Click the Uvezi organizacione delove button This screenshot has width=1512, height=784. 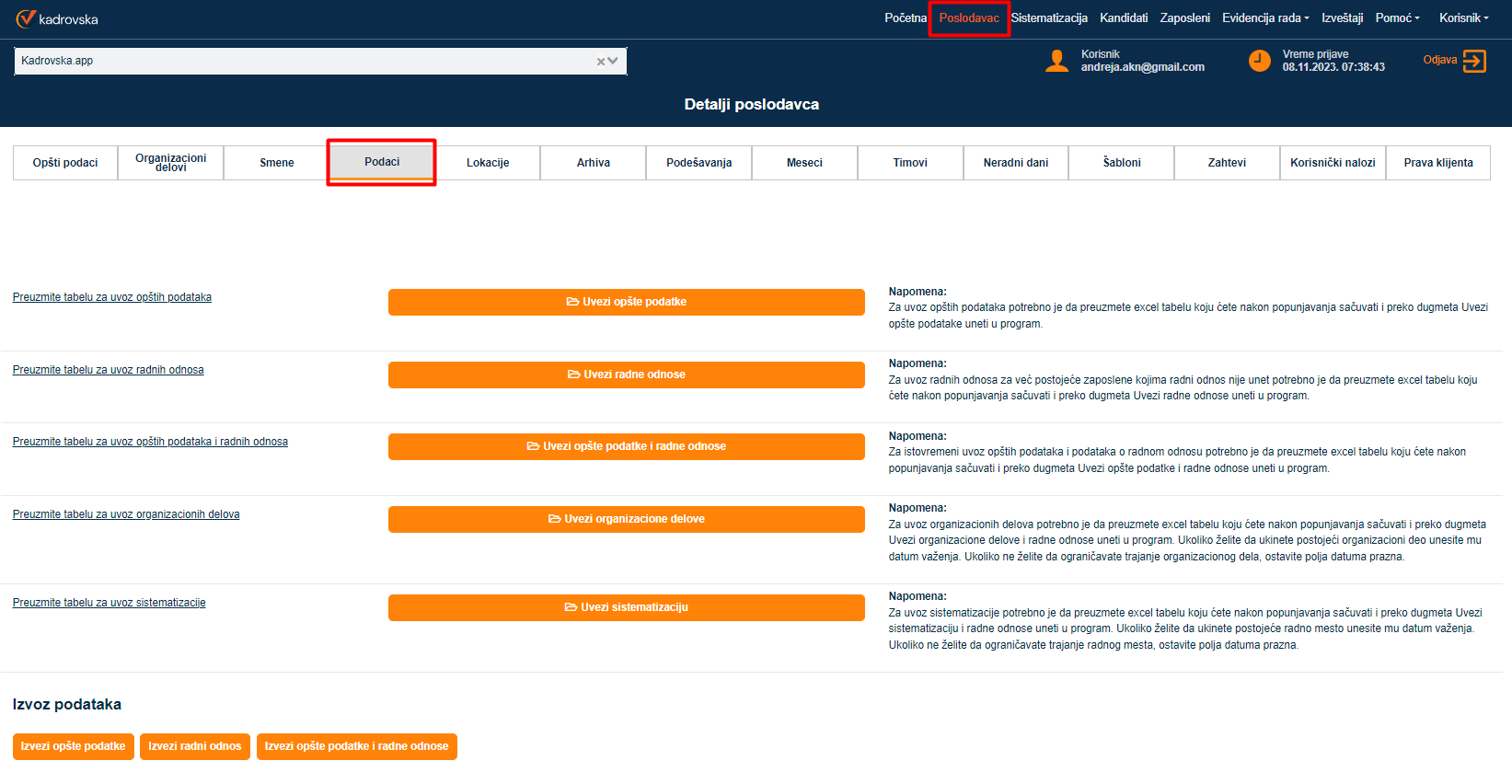(x=626, y=519)
